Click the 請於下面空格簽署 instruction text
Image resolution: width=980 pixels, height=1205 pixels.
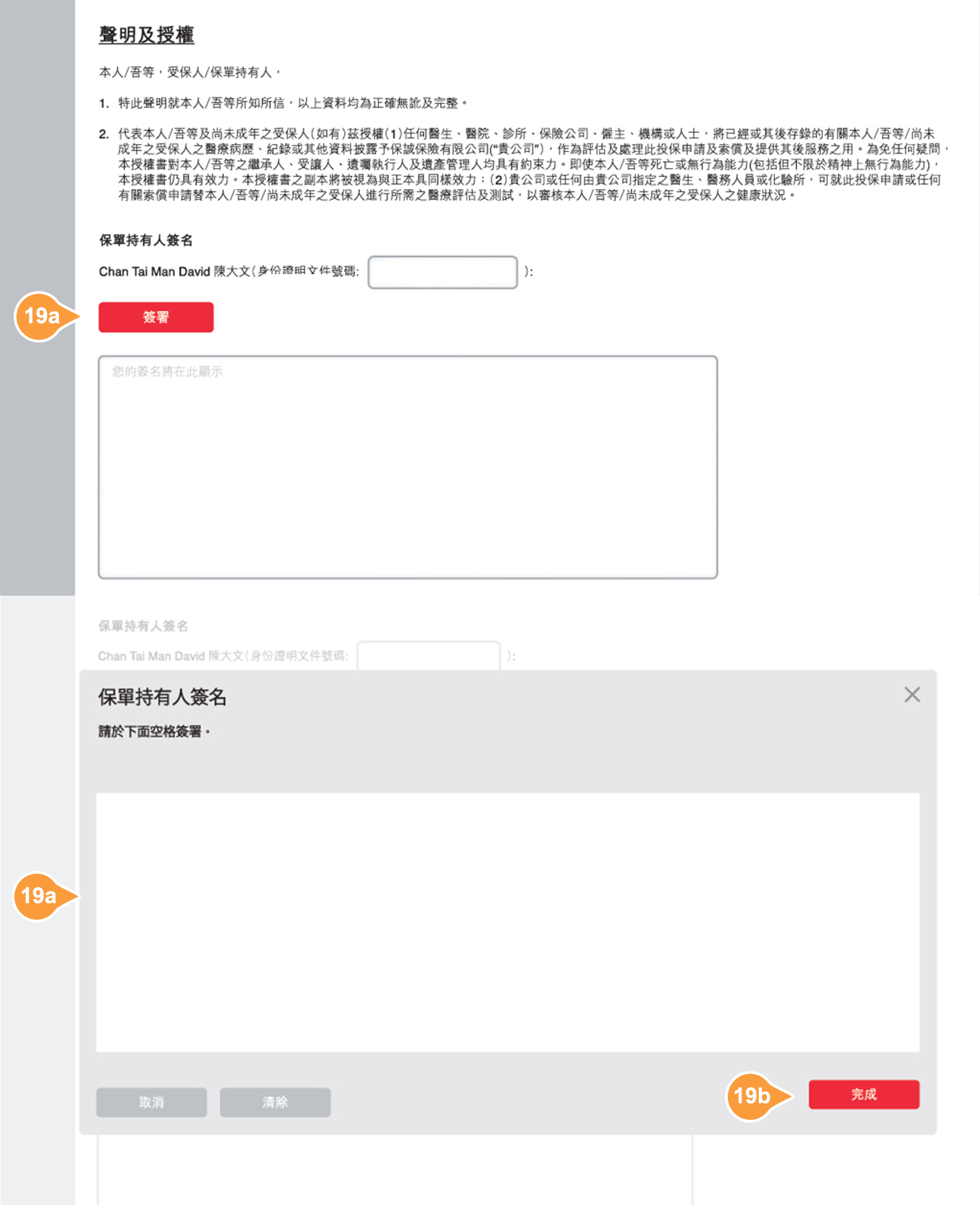[154, 731]
